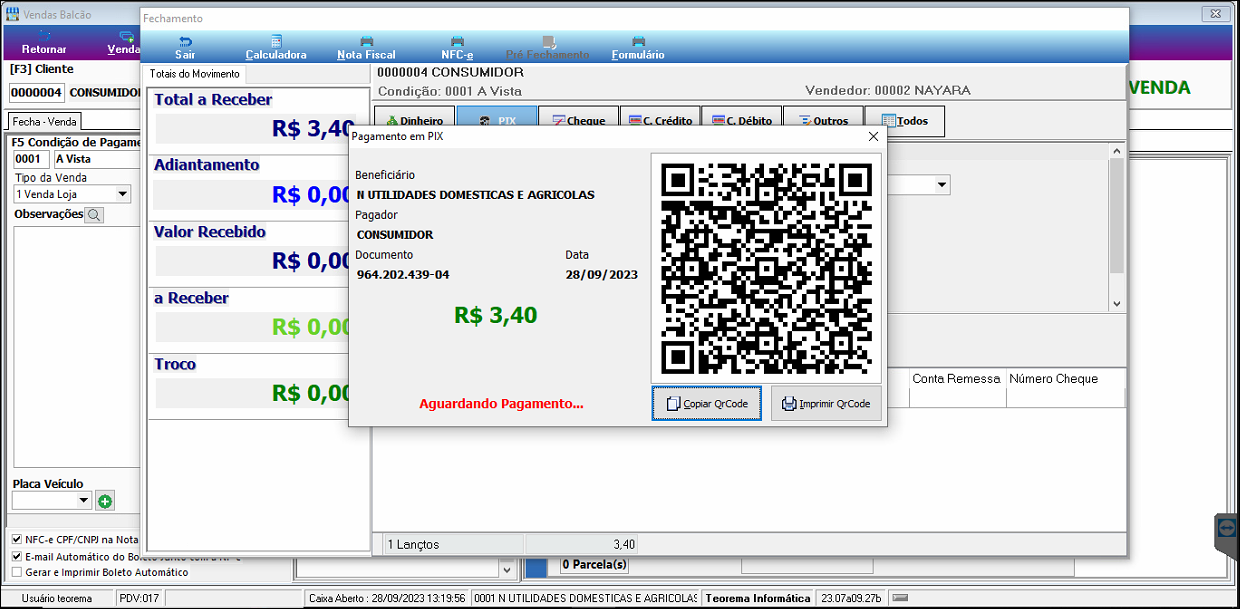The height and width of the screenshot is (609, 1240).
Task: Click version 23.07a09.27b in status bar
Action: click(852, 598)
